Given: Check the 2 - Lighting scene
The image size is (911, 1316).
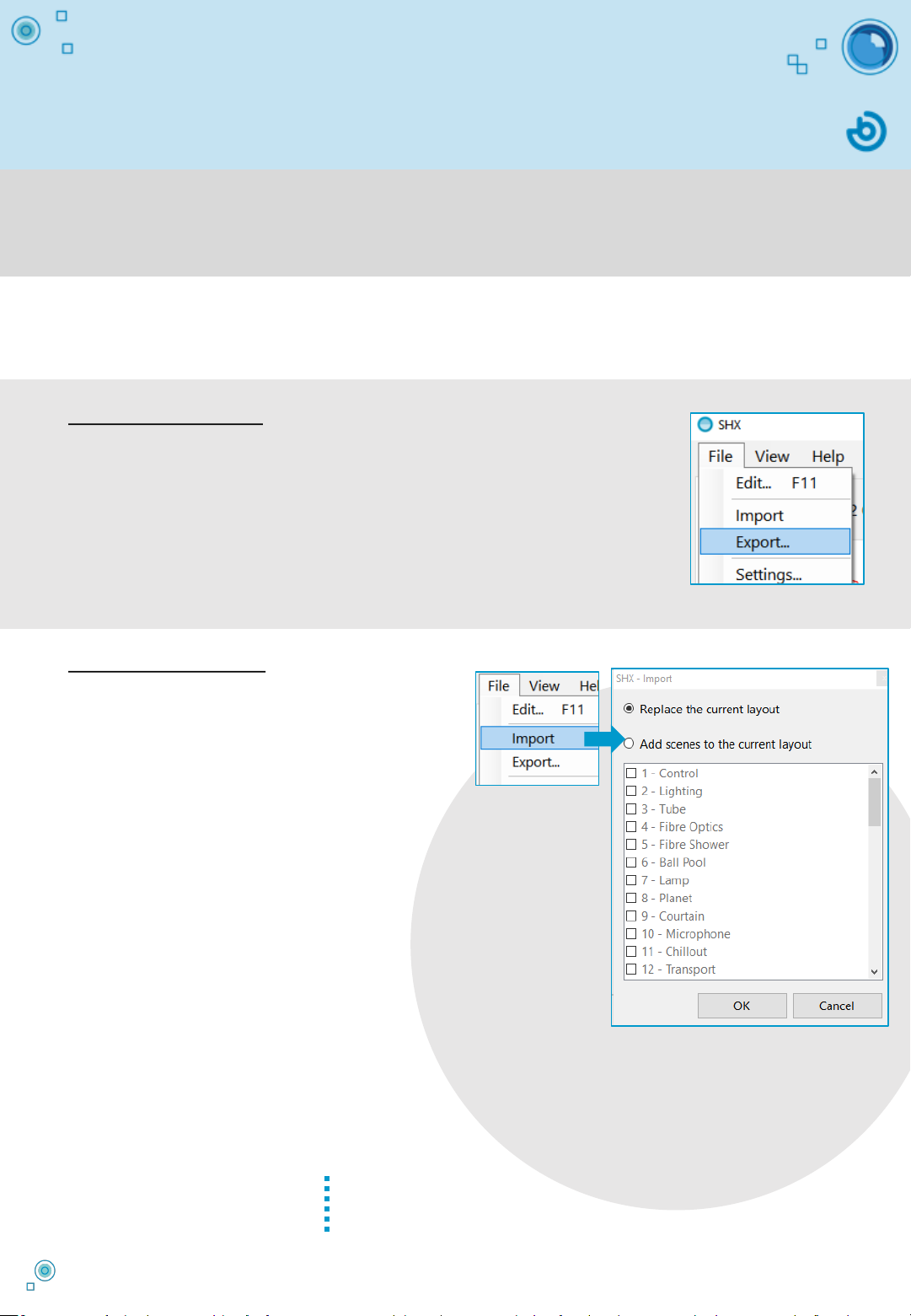Looking at the screenshot, I should click(631, 791).
